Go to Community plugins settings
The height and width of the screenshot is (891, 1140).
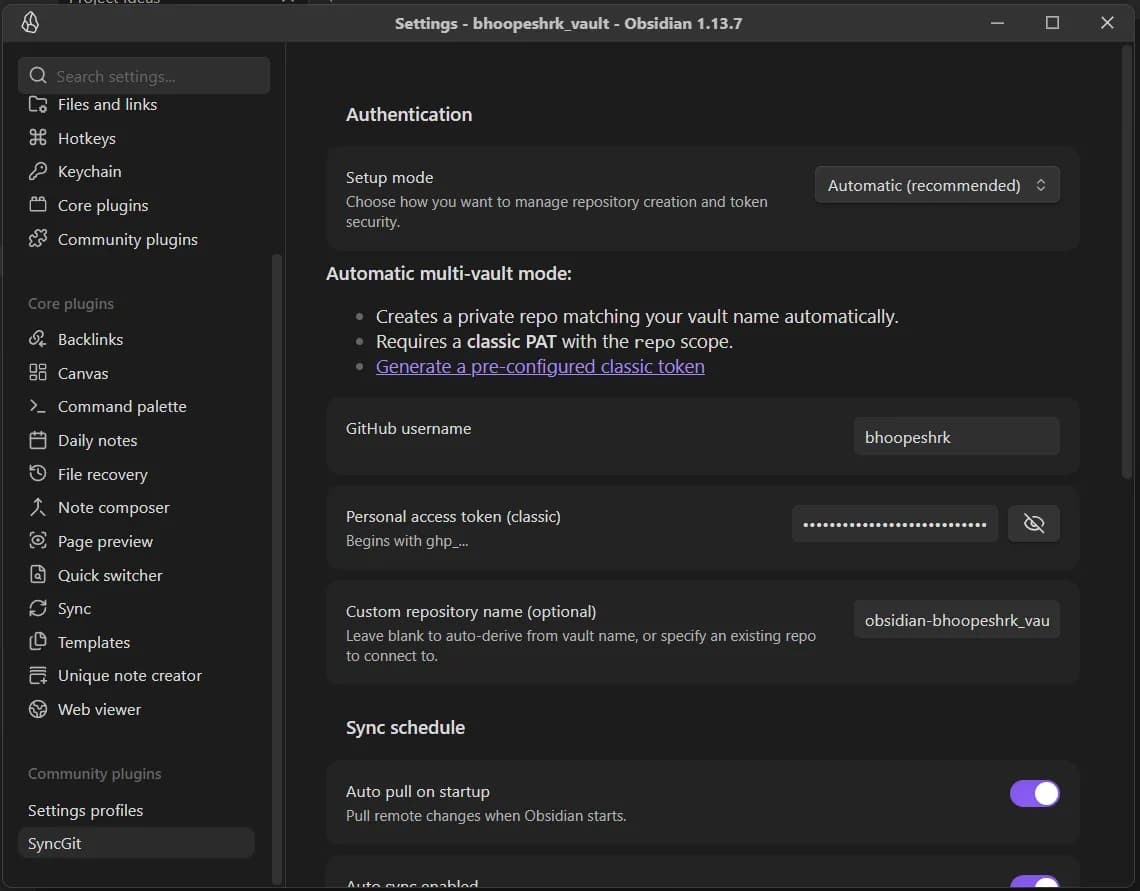136,239
